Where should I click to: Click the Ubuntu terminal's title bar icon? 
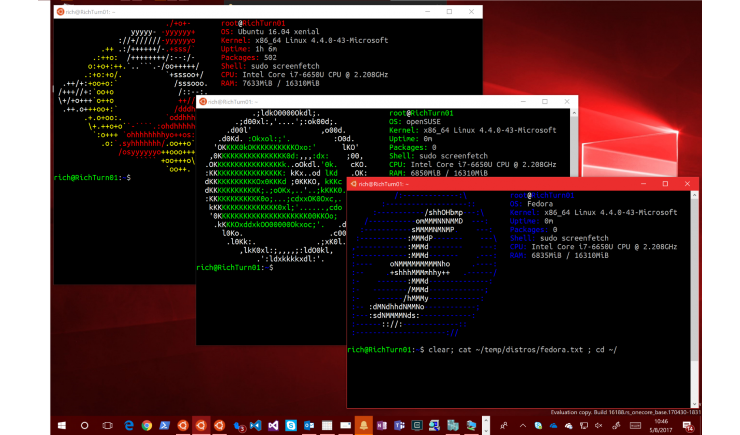point(61,10)
